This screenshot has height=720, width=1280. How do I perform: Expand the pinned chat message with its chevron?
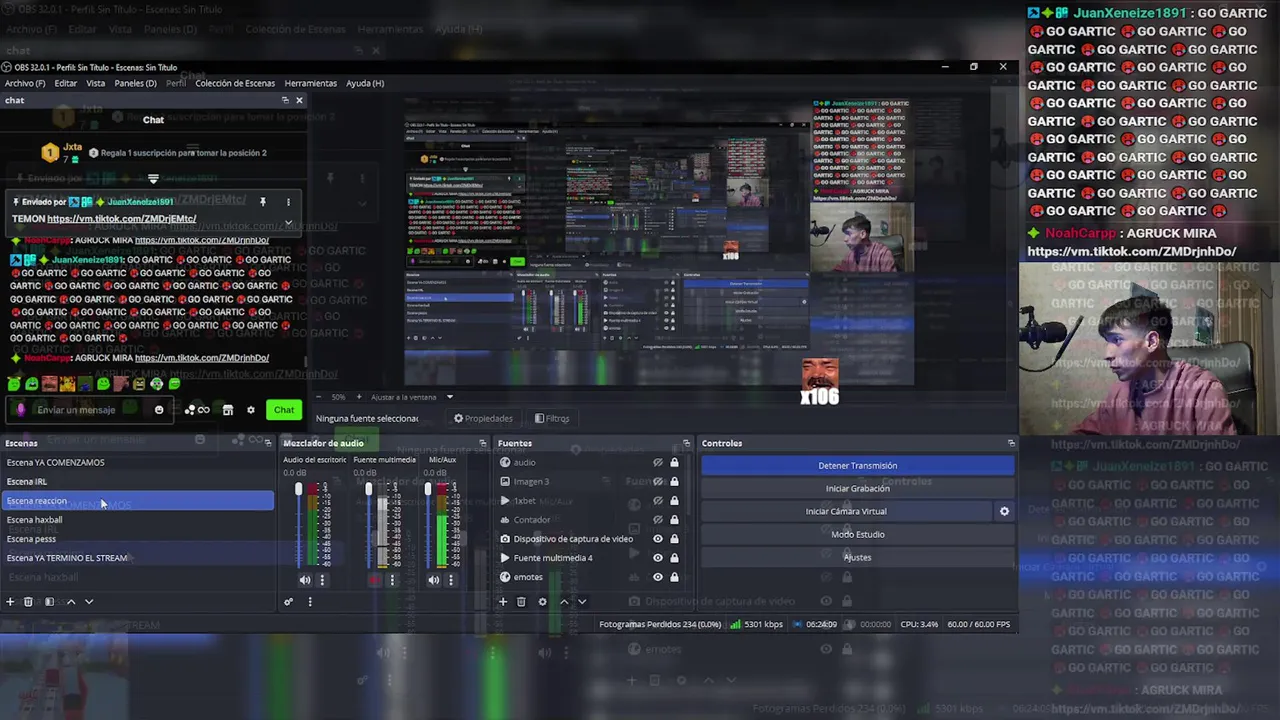288,223
